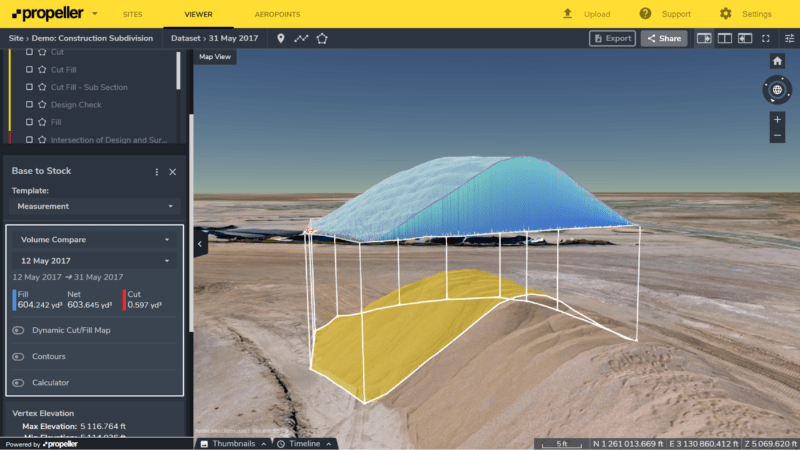Reset view with the home icon

pos(777,61)
